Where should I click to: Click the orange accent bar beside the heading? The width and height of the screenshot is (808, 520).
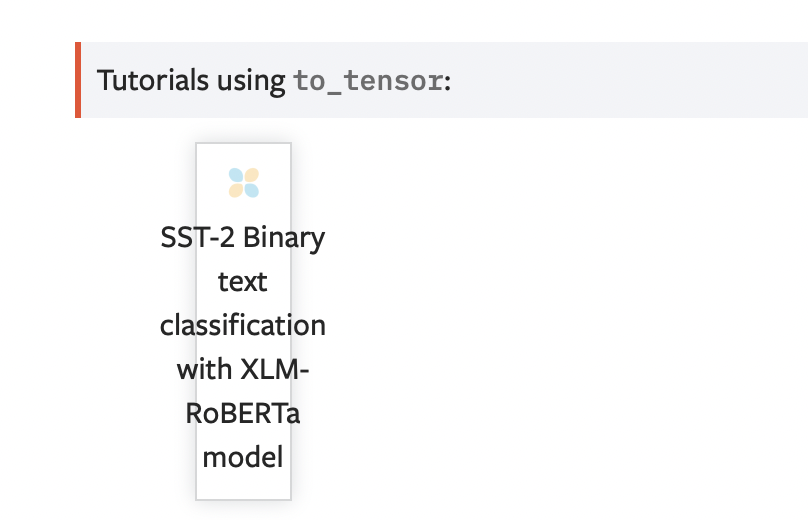77,80
